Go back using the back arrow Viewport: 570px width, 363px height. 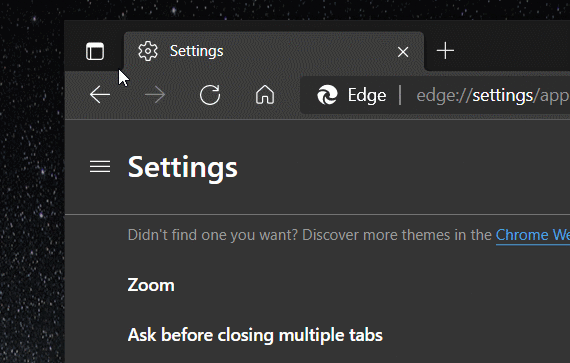tap(100, 95)
